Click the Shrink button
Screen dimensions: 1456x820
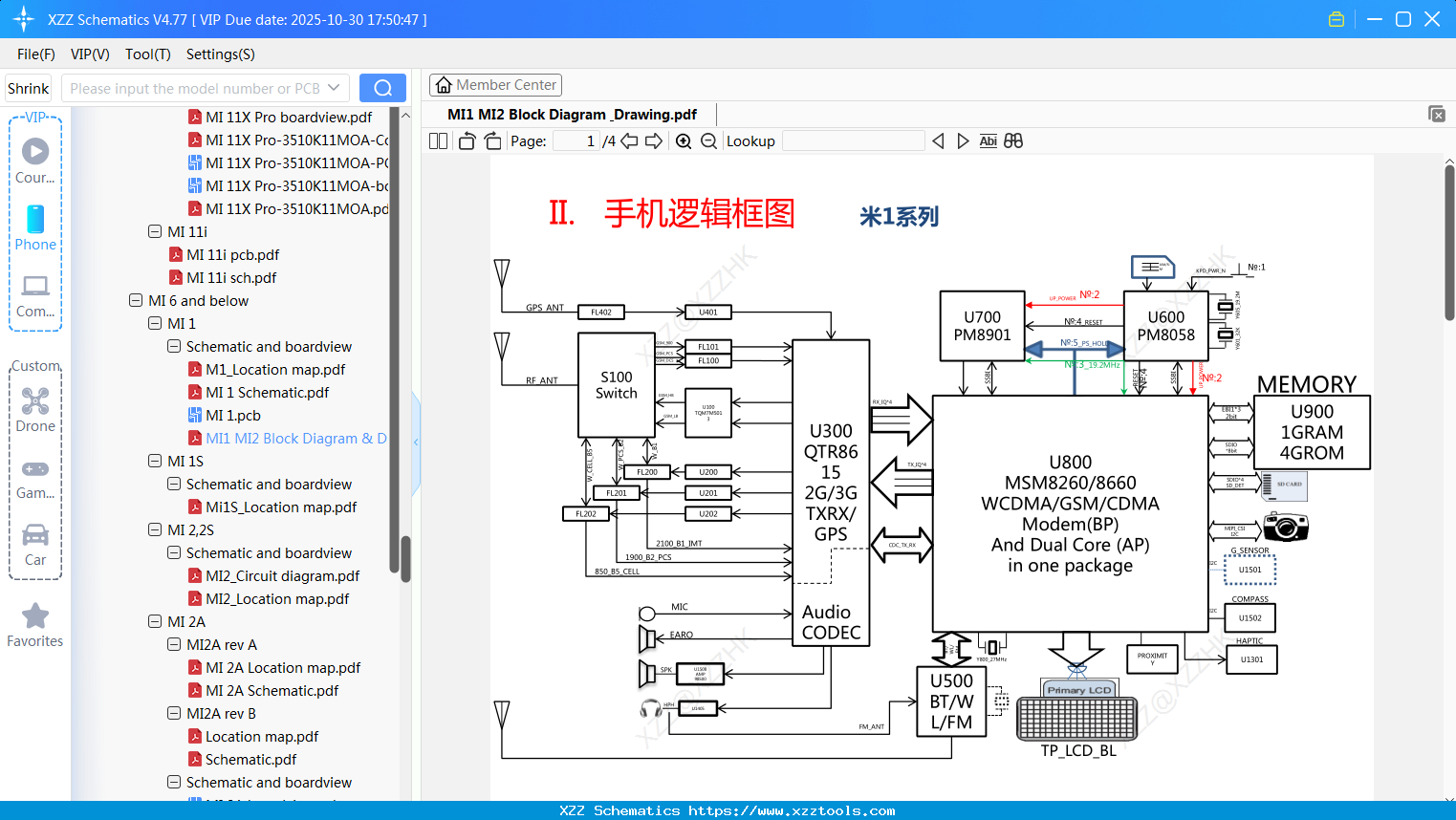tap(28, 87)
